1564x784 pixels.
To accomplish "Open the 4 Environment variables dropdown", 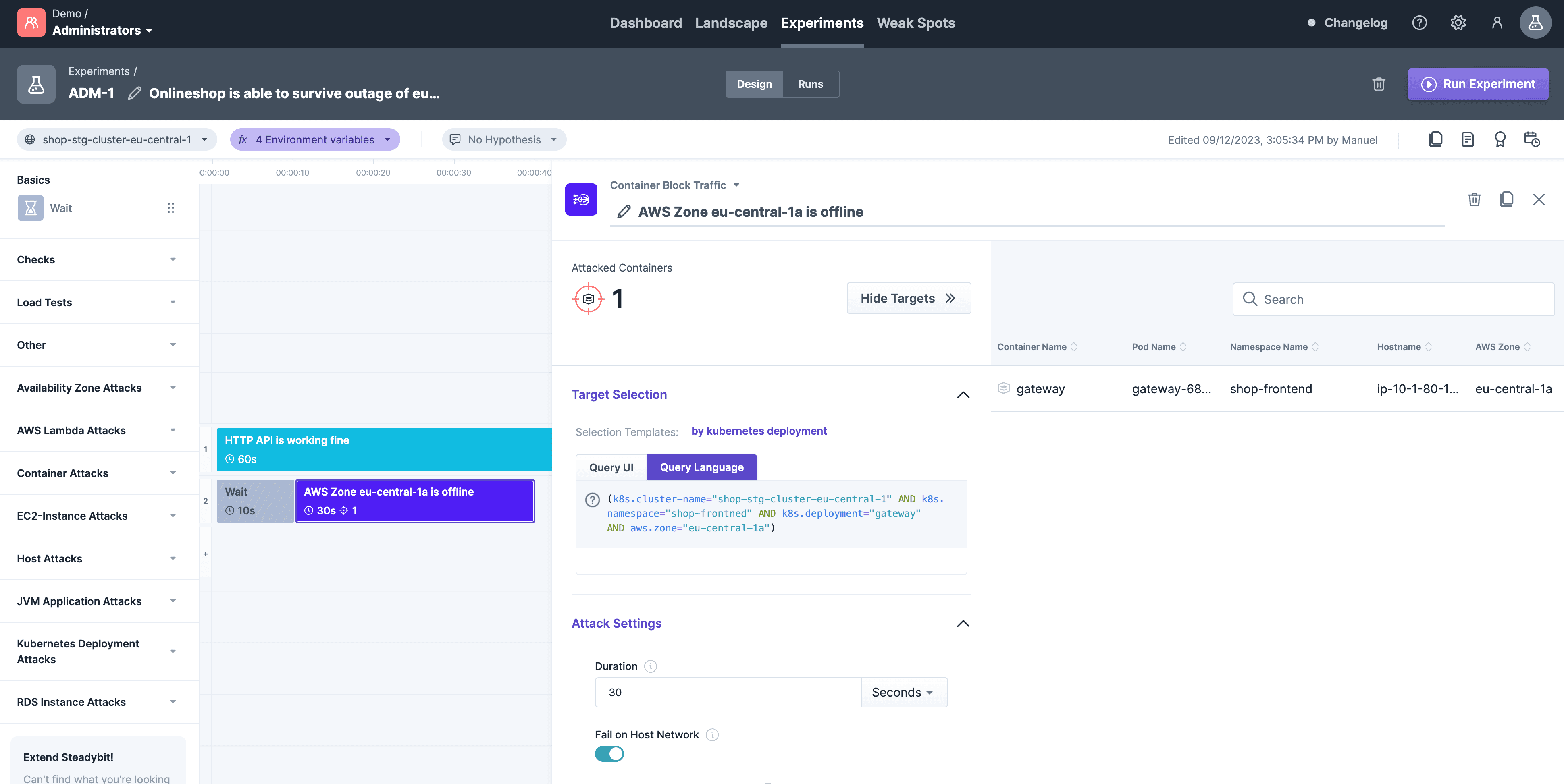I will (x=314, y=139).
